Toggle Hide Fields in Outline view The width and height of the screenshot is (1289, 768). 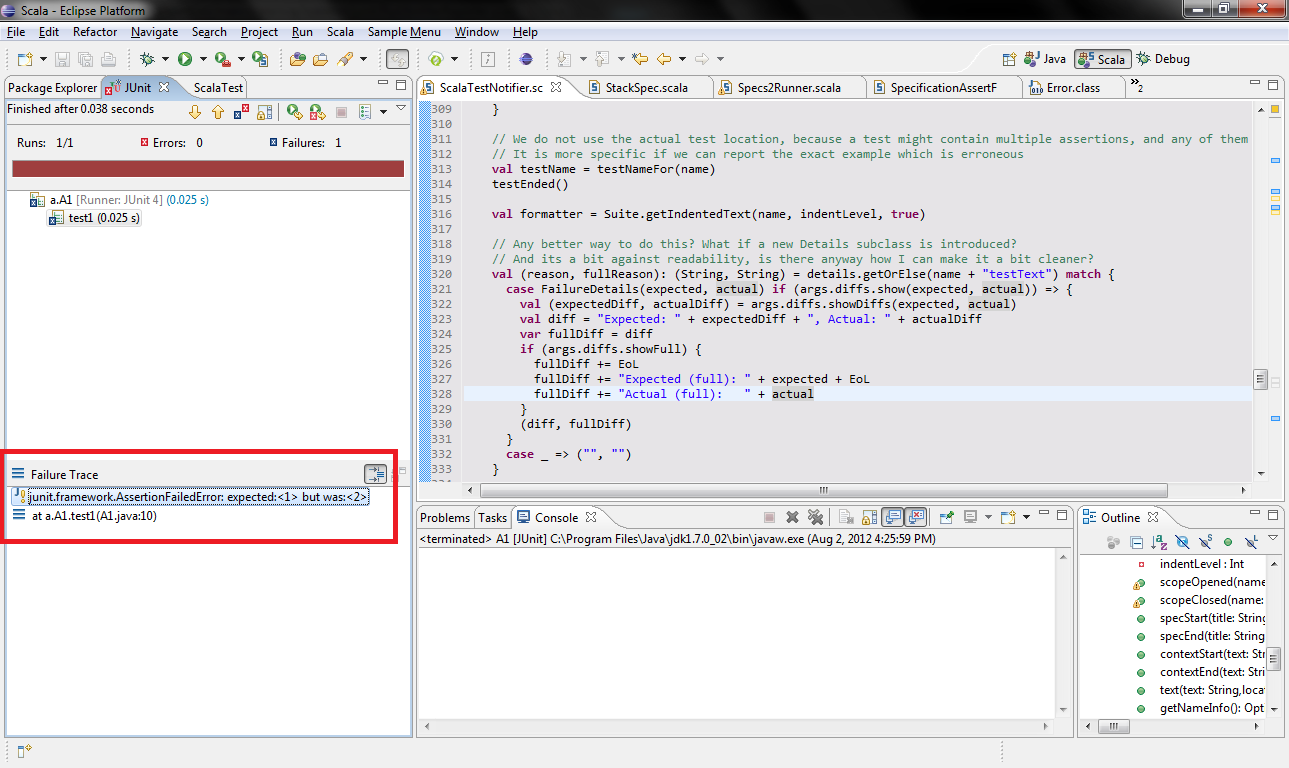point(1182,542)
